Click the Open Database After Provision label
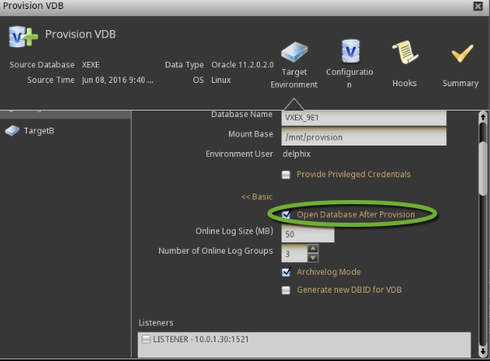The height and width of the screenshot is (361, 490). tap(356, 214)
